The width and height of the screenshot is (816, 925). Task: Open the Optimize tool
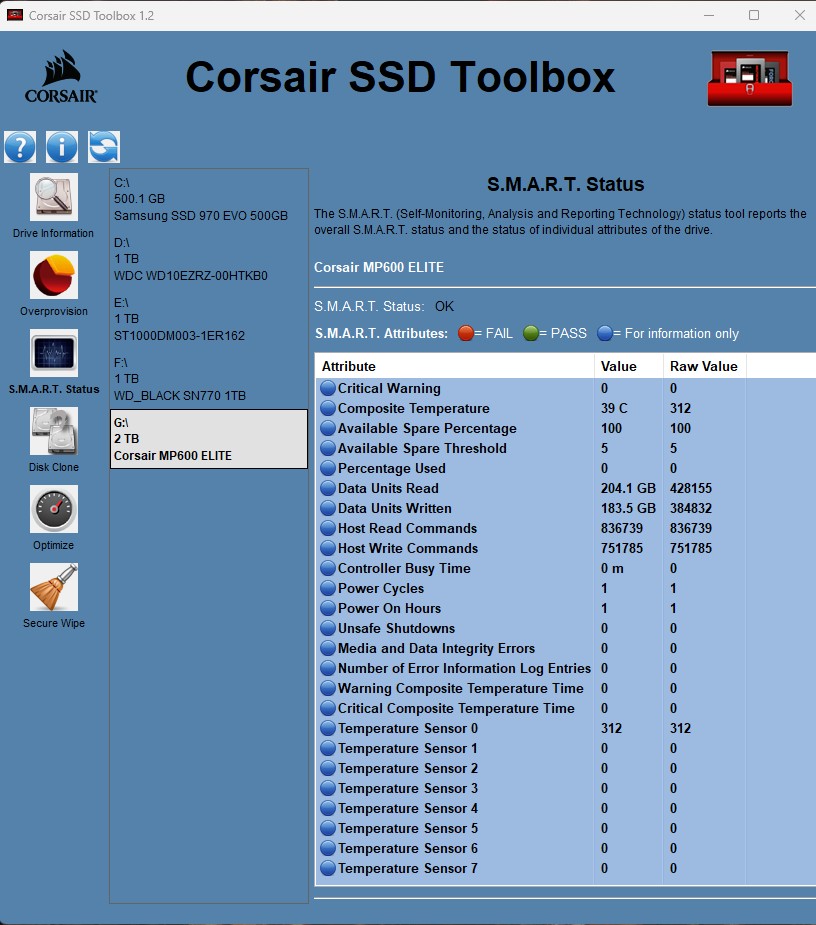[x=54, y=509]
